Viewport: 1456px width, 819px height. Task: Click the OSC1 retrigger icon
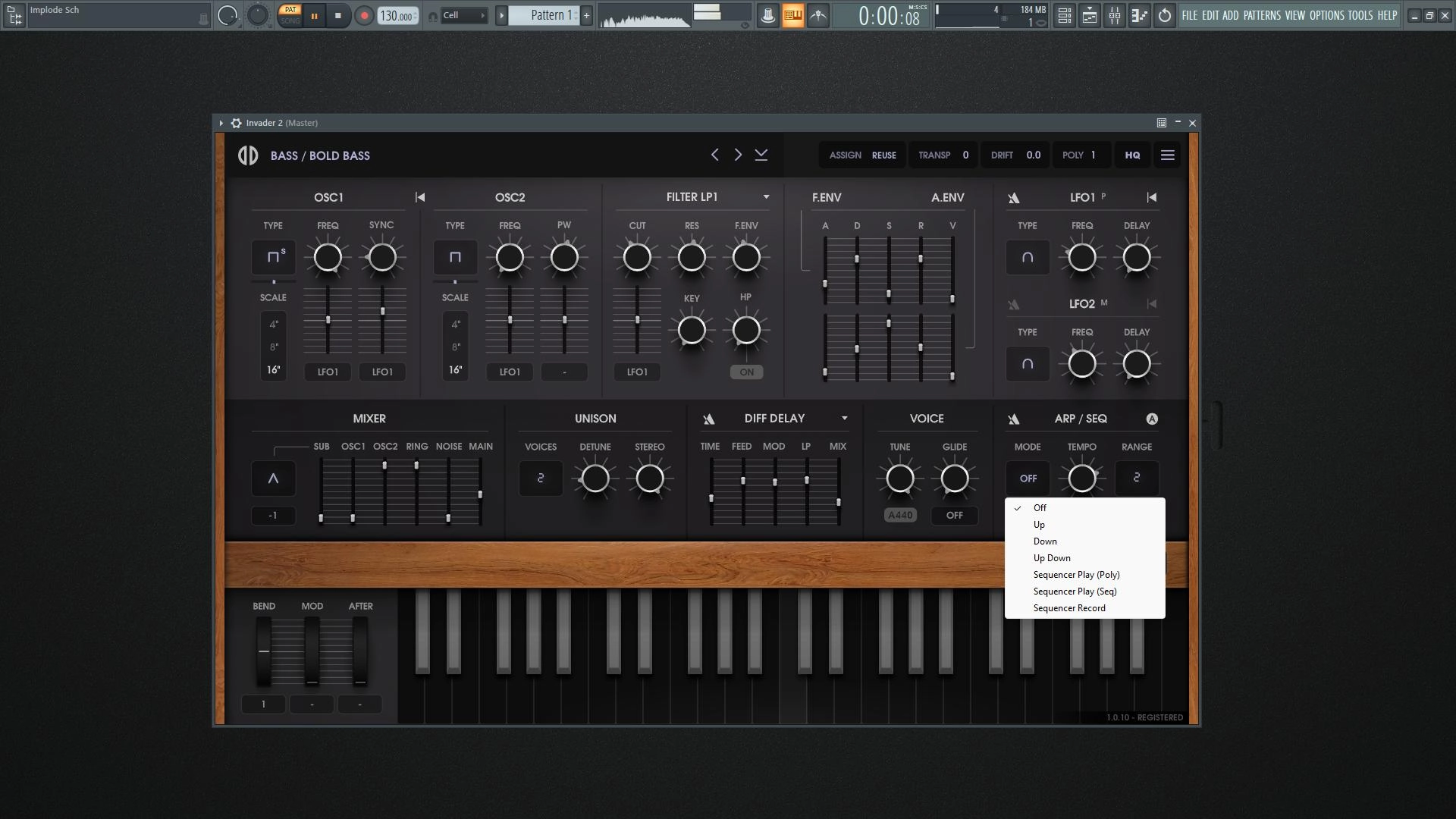tap(420, 197)
